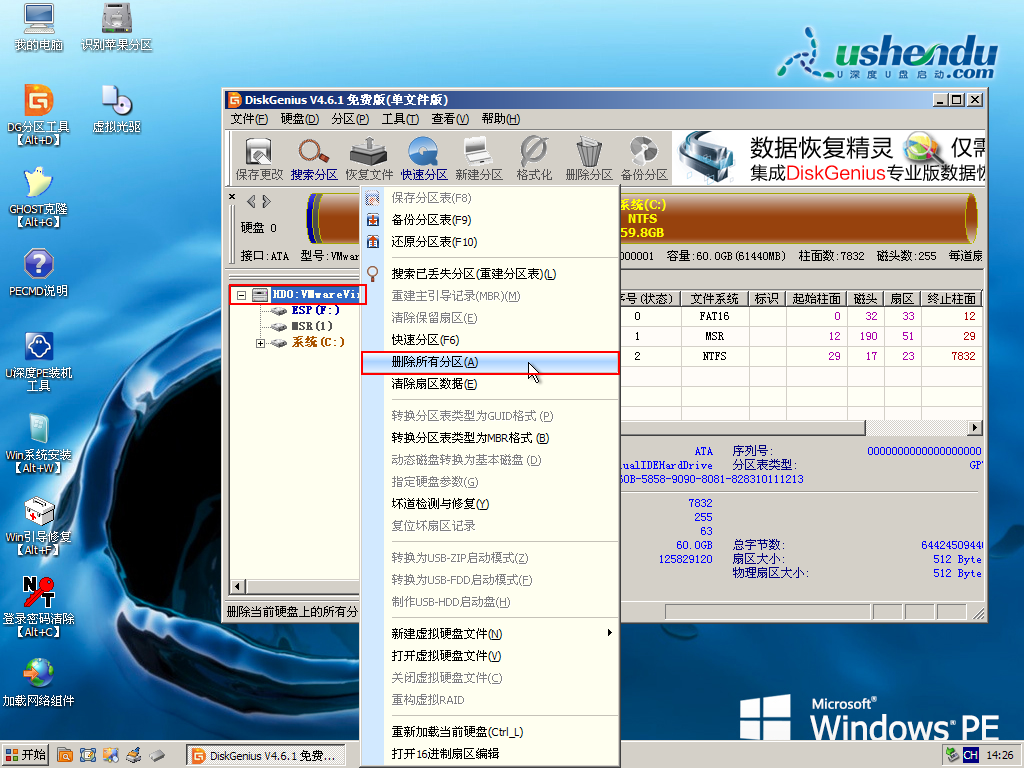Screen dimensions: 1024x768
Task: Click the 恢复文件 toolbar icon
Action: [369, 158]
